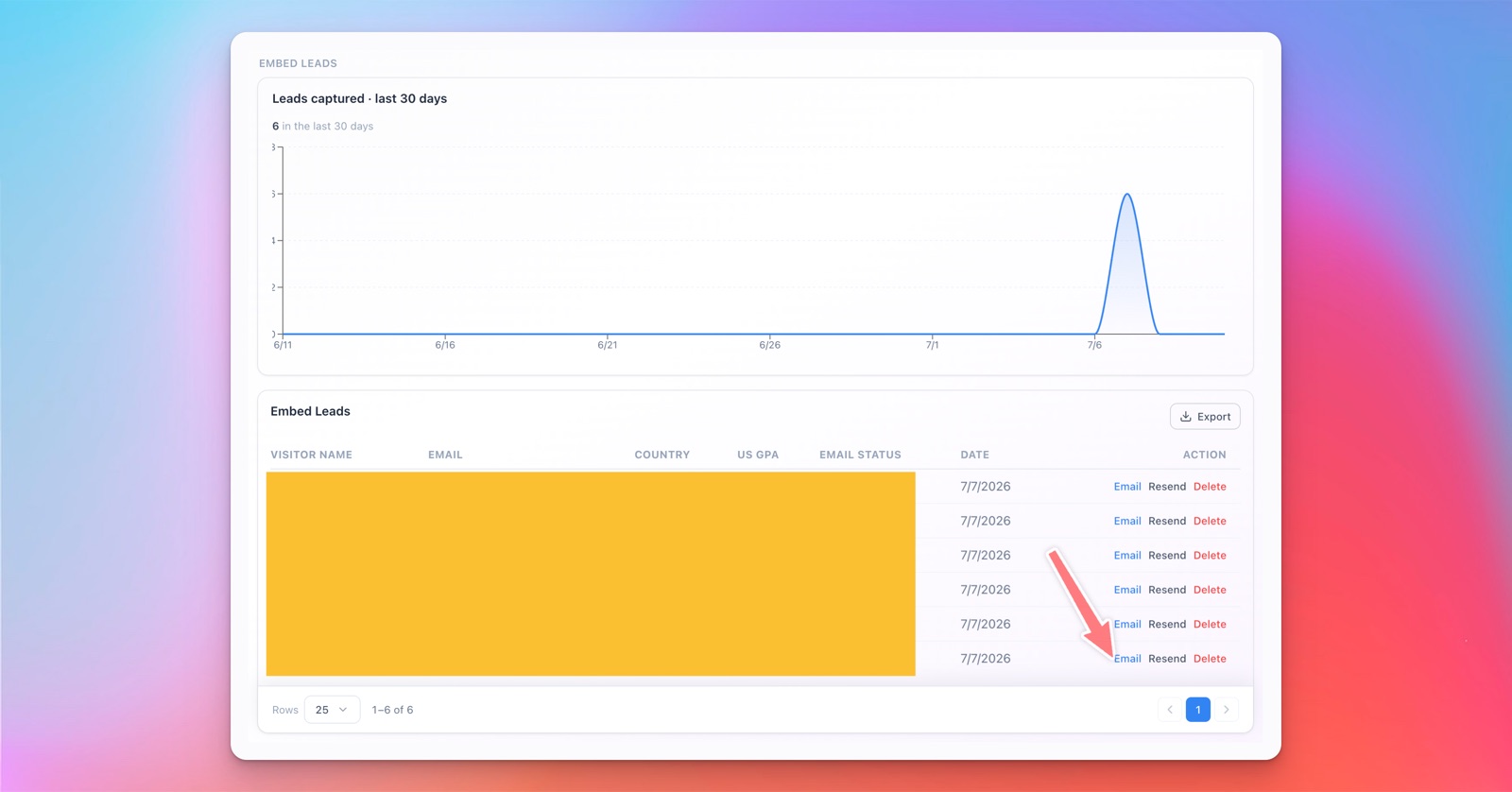The image size is (1512, 792).
Task: Open the Rows per page dropdown
Action: tap(332, 710)
